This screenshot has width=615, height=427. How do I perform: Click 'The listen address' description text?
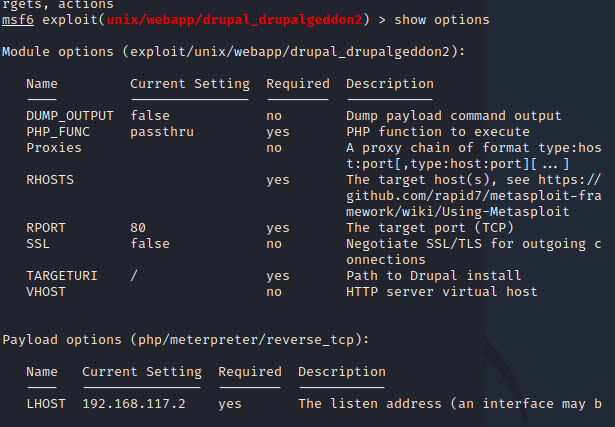370,404
